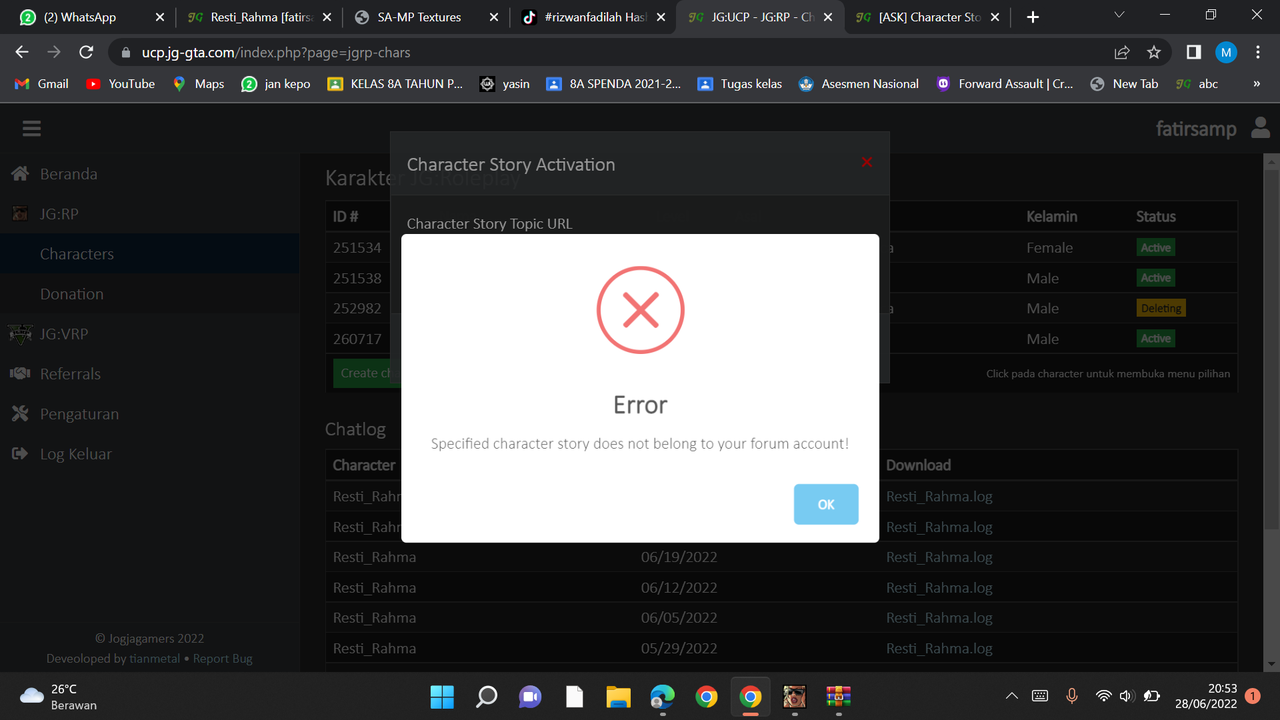Screen dimensions: 1280x720
Task: Click the microphone tray icon
Action: point(1071,696)
